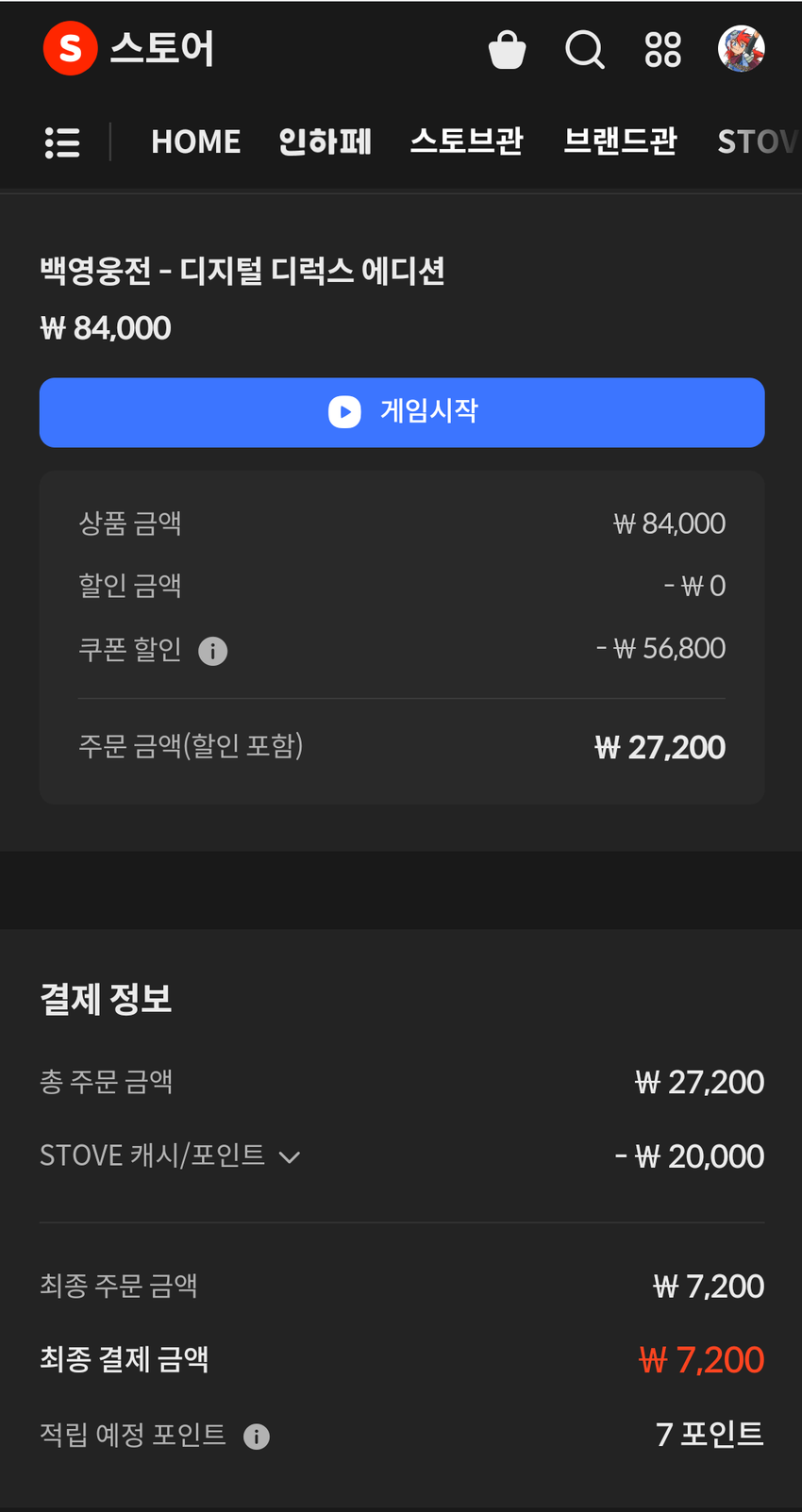This screenshot has width=802, height=1512.
Task: Show 적립 예정 포인트 info tooltip
Action: [x=257, y=1437]
